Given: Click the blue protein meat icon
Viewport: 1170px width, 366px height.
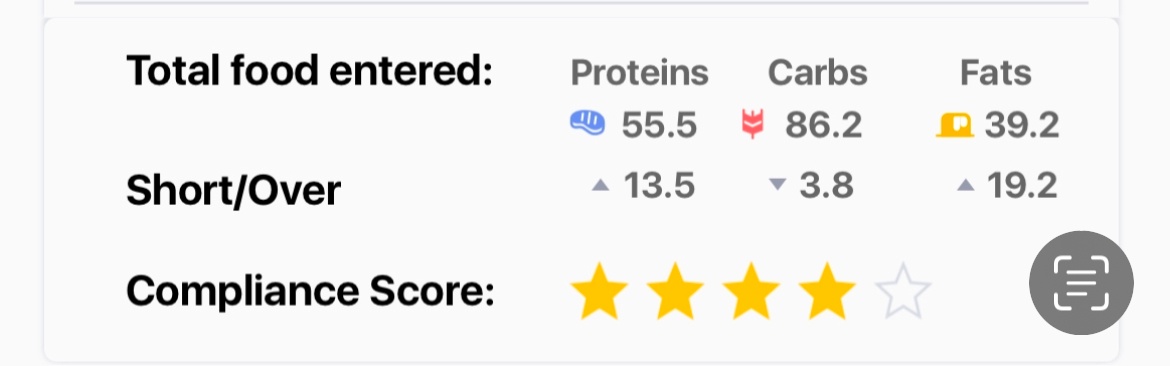Looking at the screenshot, I should point(588,123).
